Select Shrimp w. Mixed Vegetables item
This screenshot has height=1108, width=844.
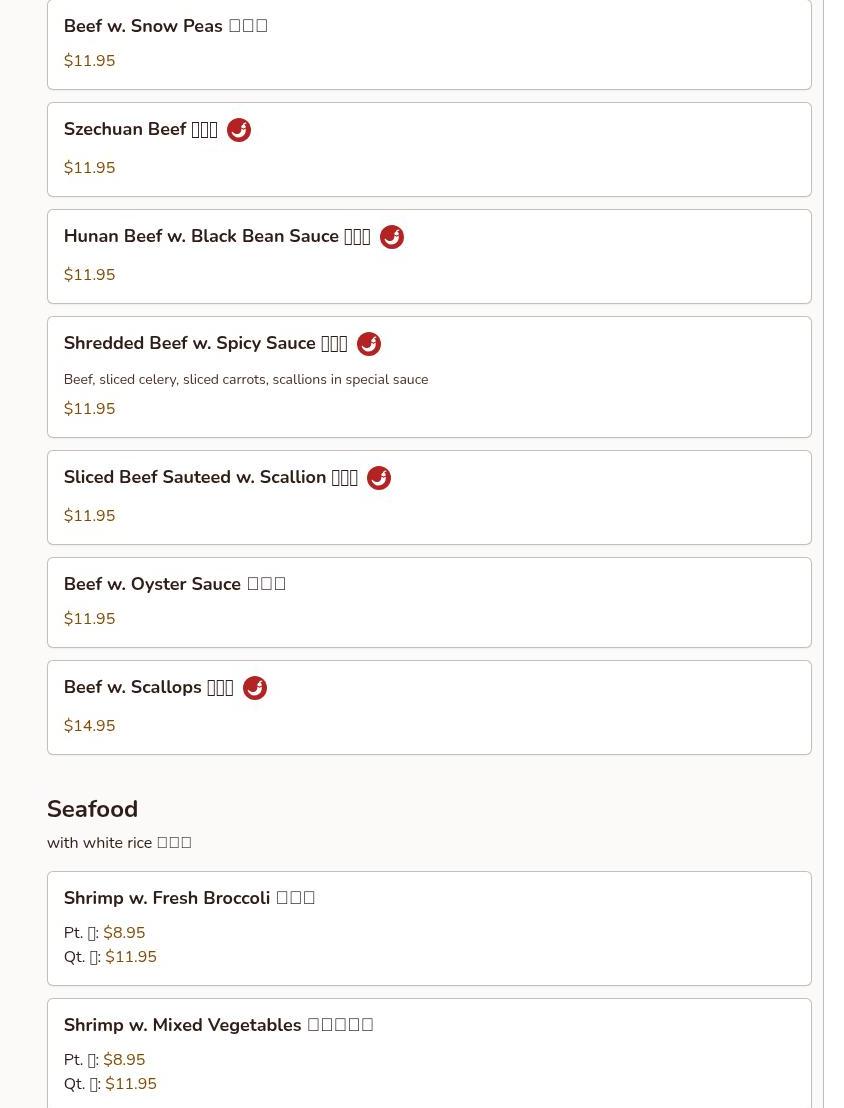pyautogui.click(x=429, y=1054)
